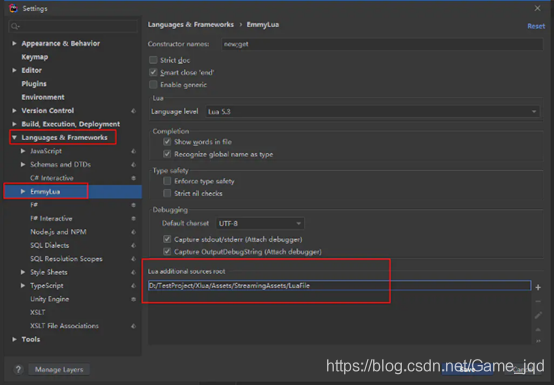The height and width of the screenshot is (385, 554).
Task: Toggle Recognize global name as type
Action: pos(167,154)
